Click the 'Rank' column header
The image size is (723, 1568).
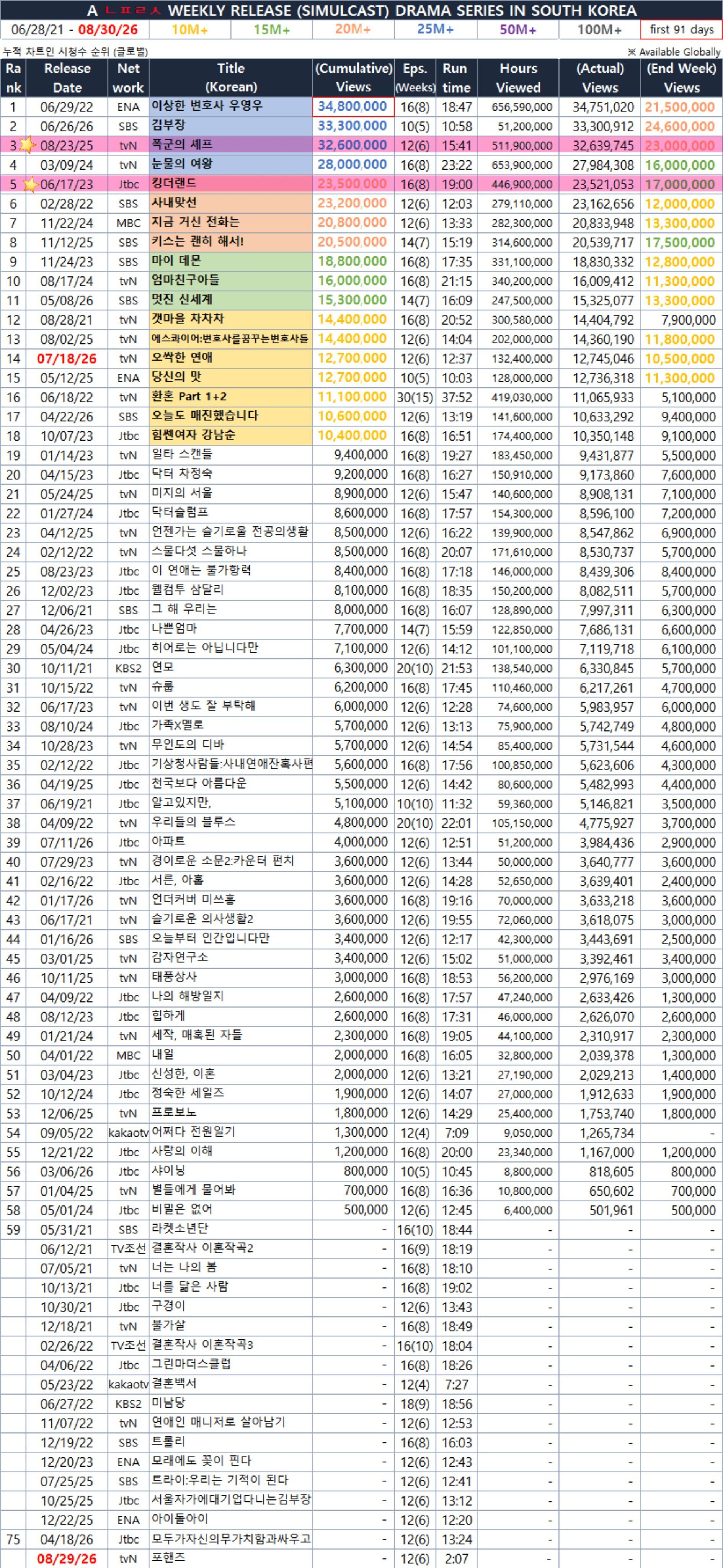[x=13, y=78]
